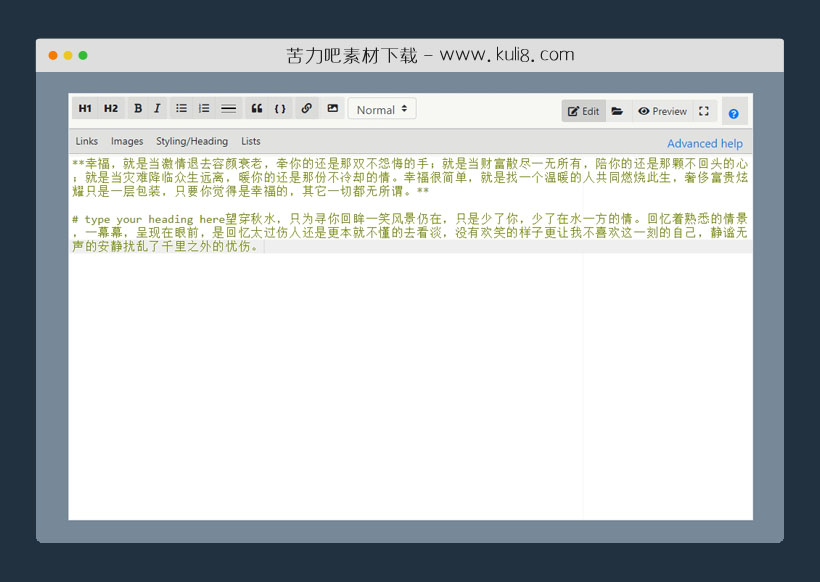Click the open folder icon
The width and height of the screenshot is (820, 582).
point(618,111)
